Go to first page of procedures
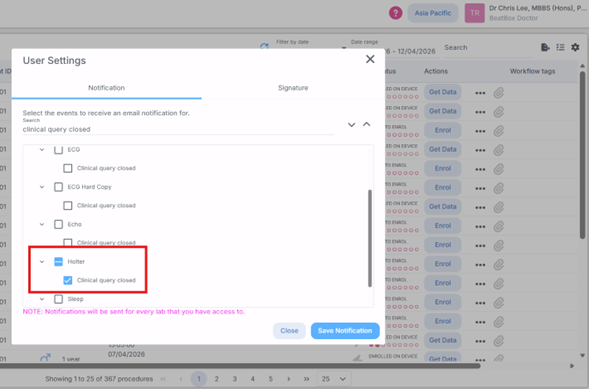The height and width of the screenshot is (389, 589). 163,379
